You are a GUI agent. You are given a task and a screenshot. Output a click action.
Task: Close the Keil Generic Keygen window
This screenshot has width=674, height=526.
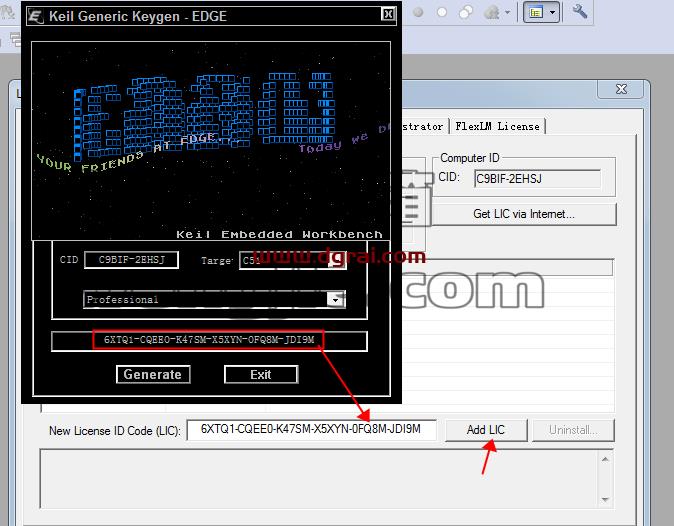click(388, 14)
